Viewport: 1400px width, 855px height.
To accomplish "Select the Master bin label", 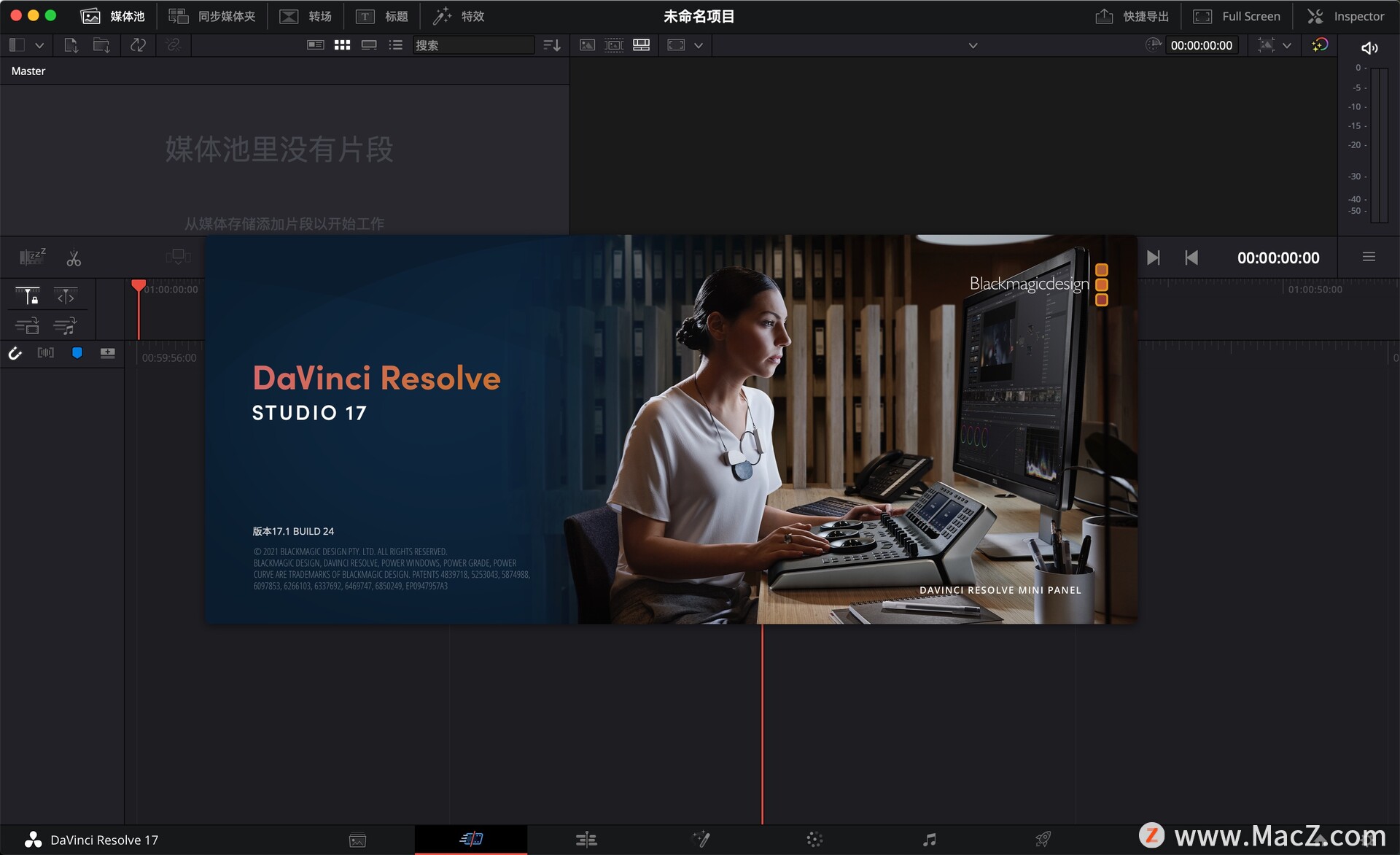I will [28, 71].
